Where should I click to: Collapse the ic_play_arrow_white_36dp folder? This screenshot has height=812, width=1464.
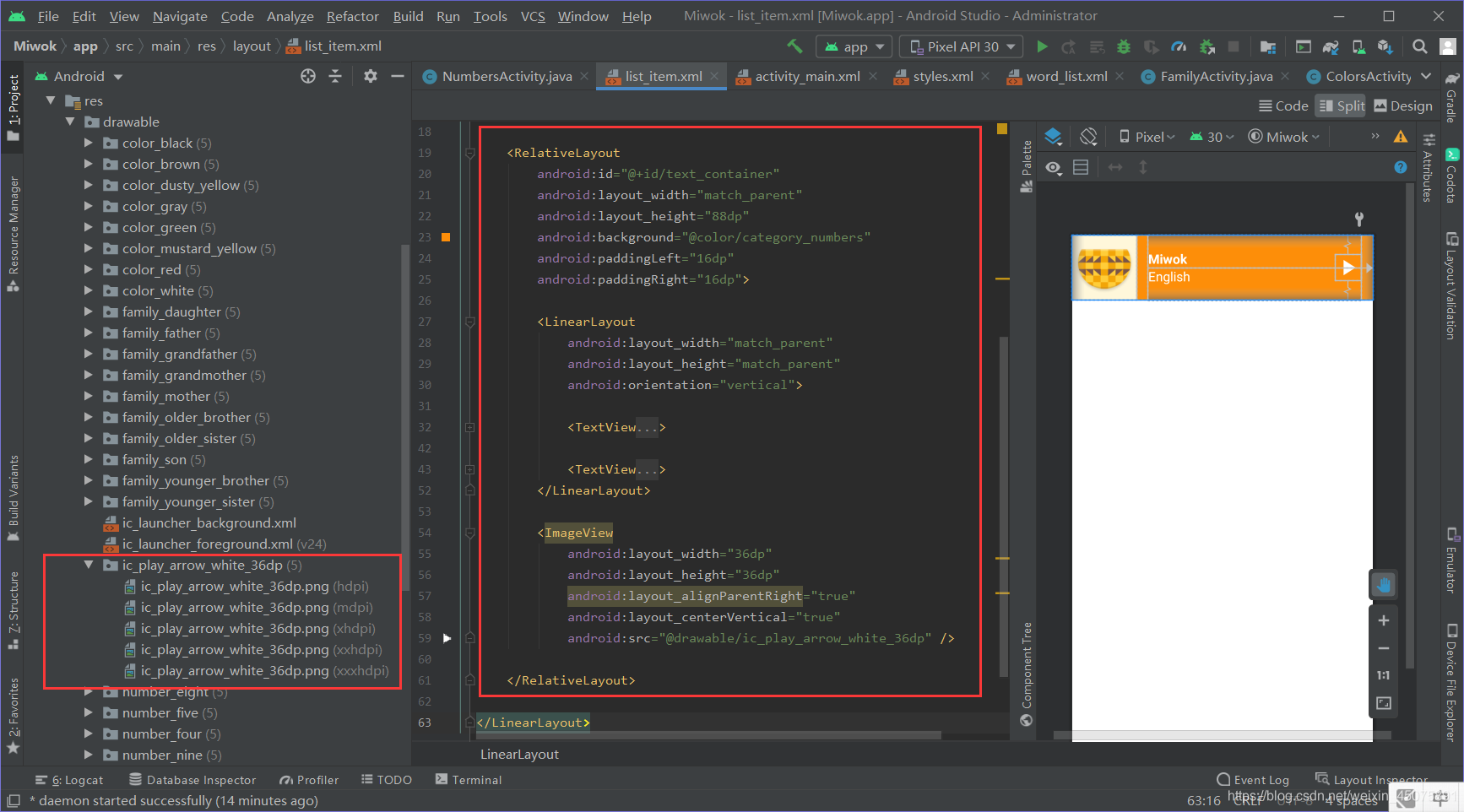click(88, 565)
